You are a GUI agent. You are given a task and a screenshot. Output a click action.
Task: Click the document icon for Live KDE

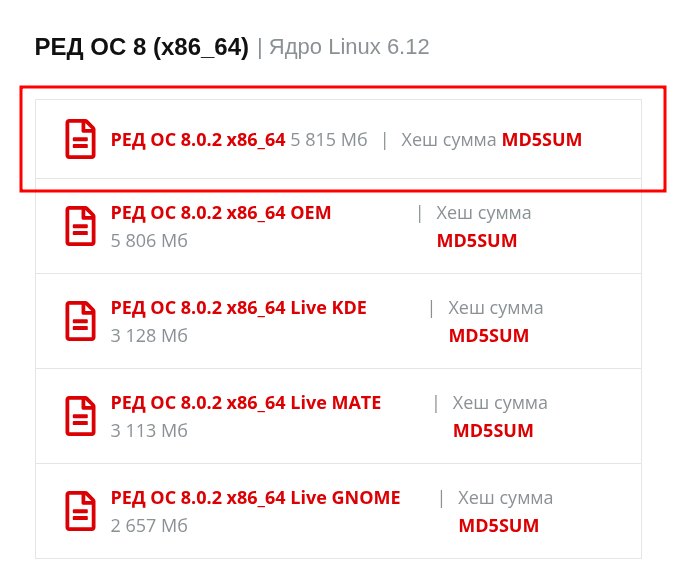coord(81,321)
